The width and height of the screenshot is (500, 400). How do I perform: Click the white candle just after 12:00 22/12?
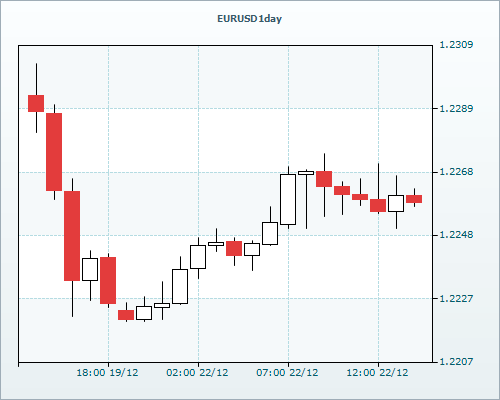click(396, 203)
